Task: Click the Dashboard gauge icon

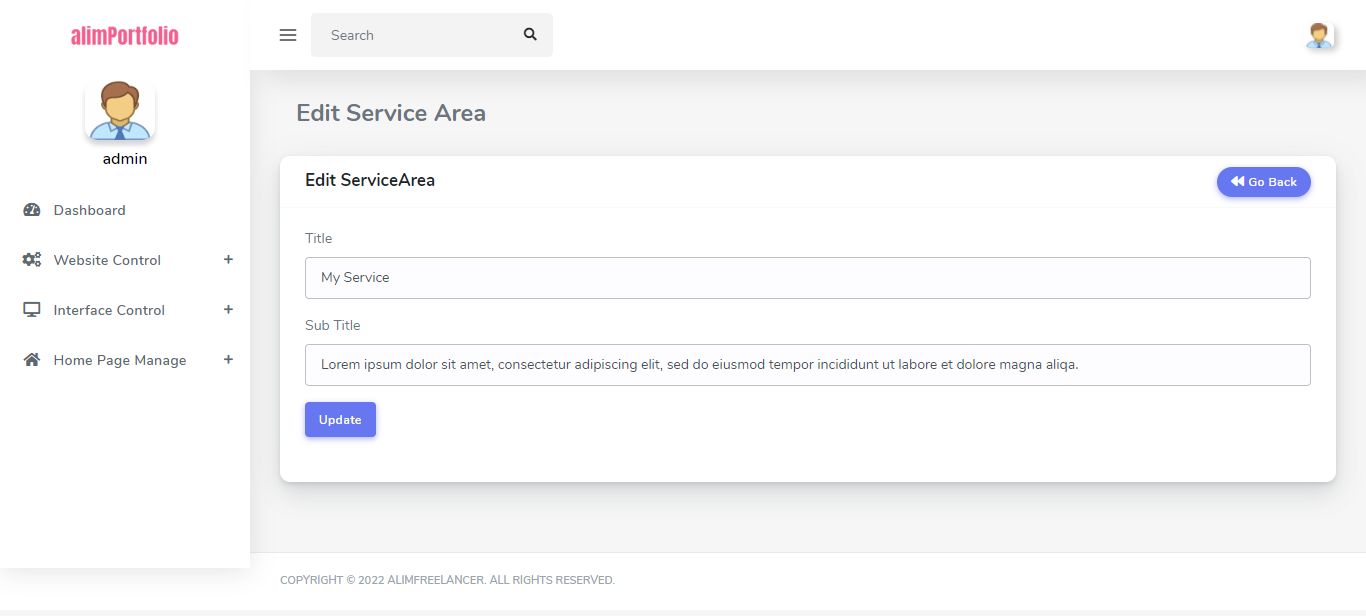Action: [32, 210]
